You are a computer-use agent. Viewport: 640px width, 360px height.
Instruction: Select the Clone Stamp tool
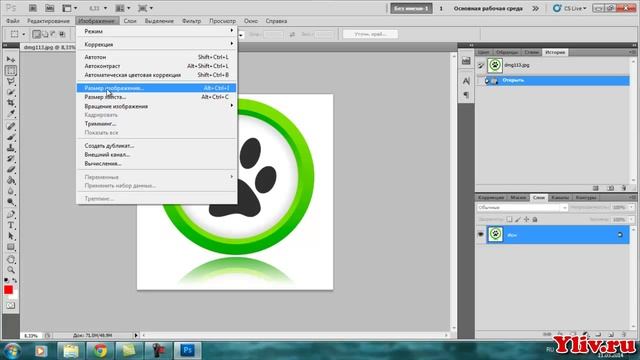[11, 148]
